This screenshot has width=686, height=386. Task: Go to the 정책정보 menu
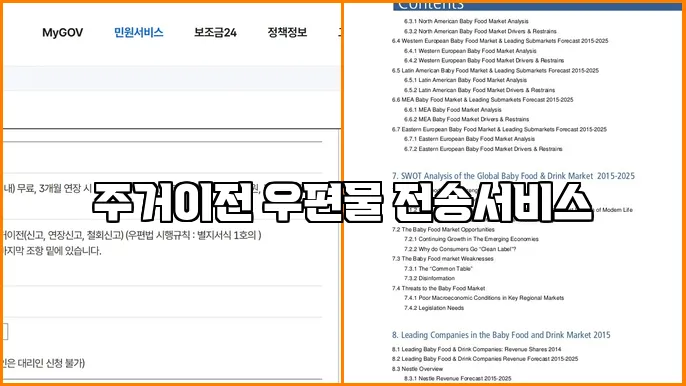click(287, 32)
